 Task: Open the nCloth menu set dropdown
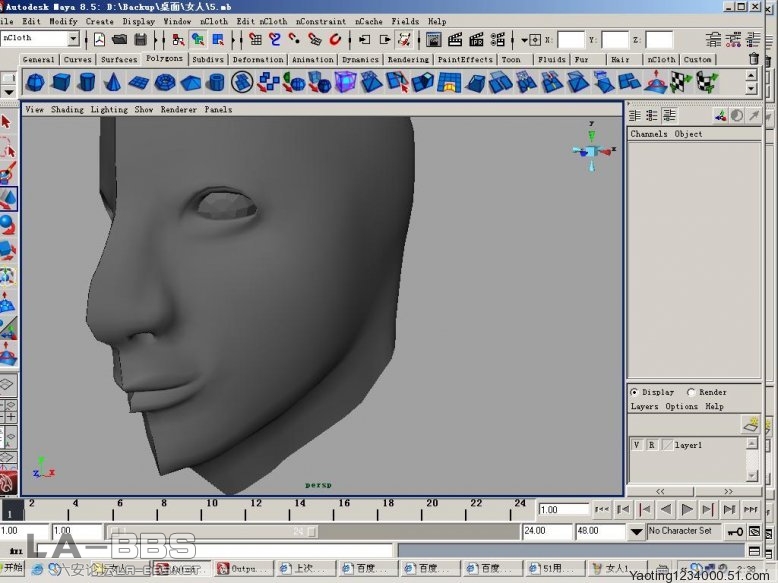(x=73, y=39)
